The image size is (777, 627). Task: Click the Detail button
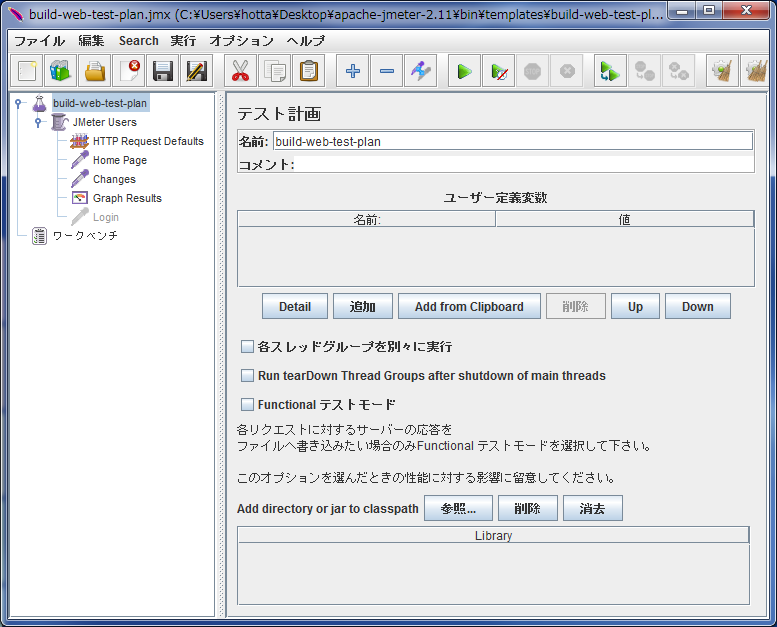(295, 306)
